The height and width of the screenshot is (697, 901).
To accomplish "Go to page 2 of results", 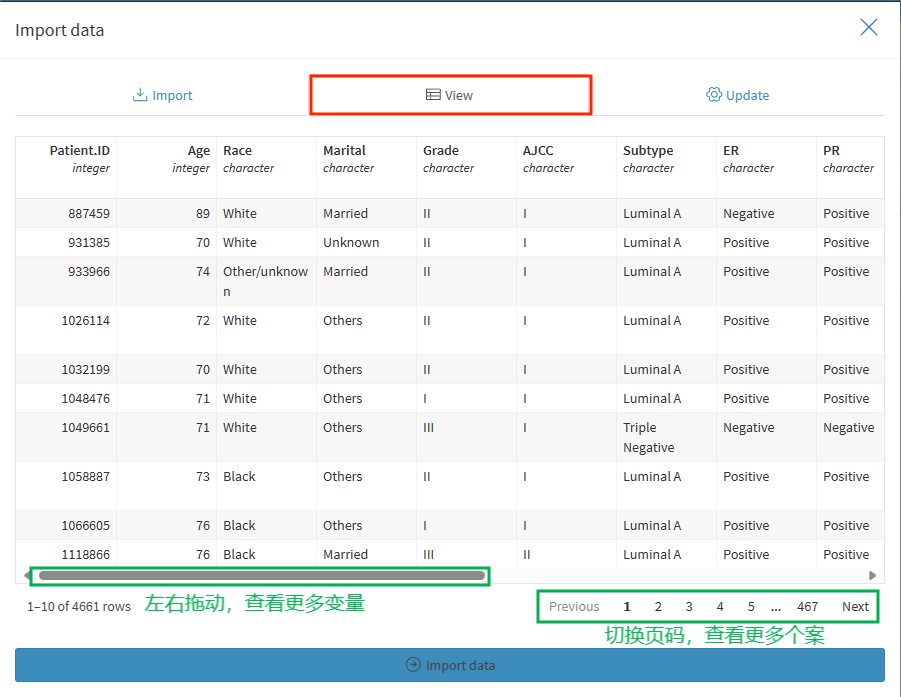I will [x=658, y=606].
